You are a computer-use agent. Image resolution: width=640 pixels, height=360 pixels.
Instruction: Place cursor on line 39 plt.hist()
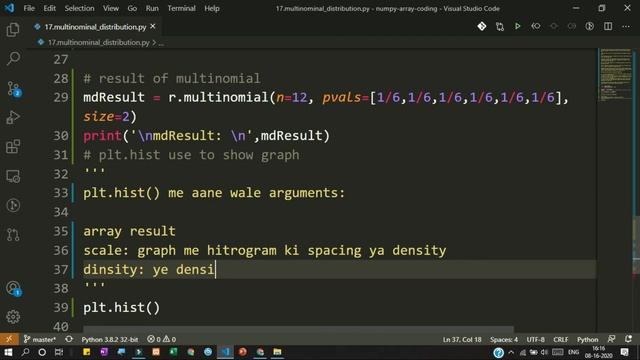122,308
